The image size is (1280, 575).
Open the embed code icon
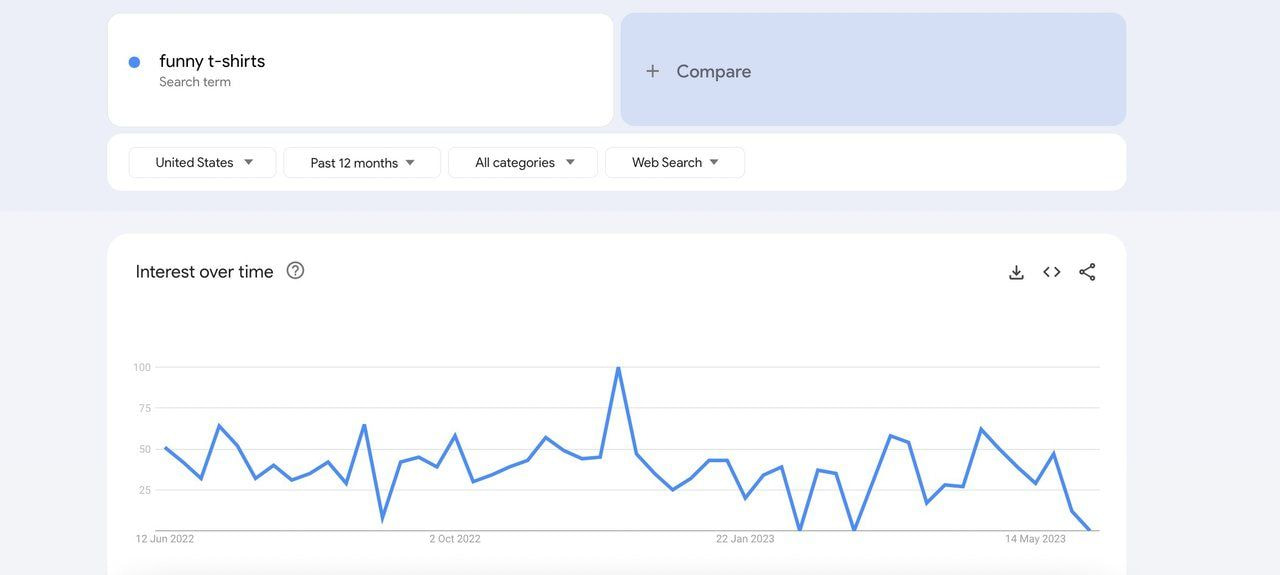pyautogui.click(x=1052, y=272)
